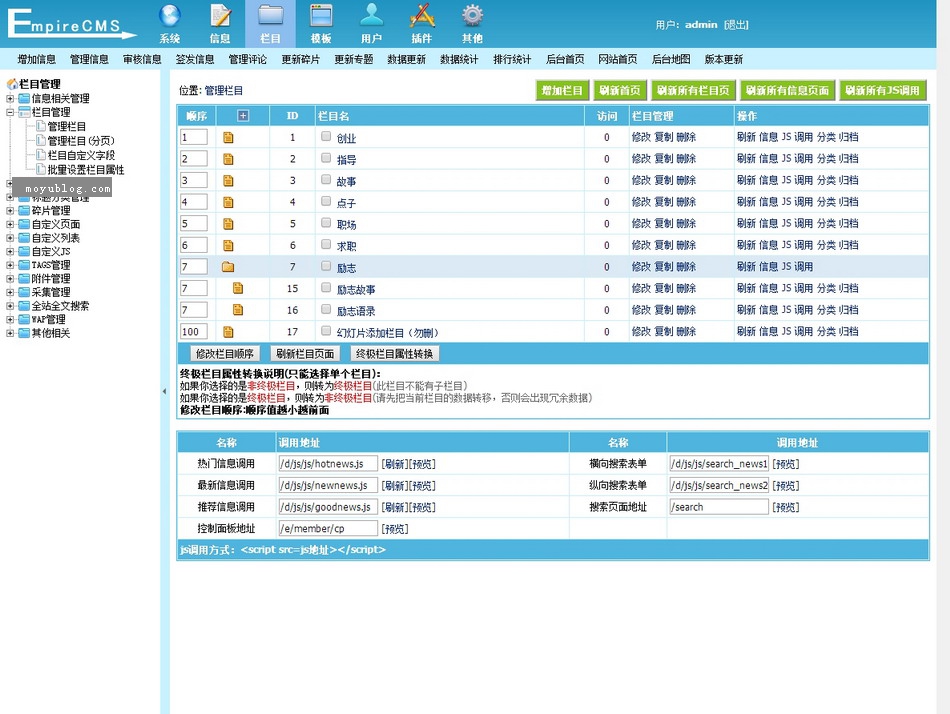Collapse the 栏目管理 tree node

pyautogui.click(x=10, y=112)
